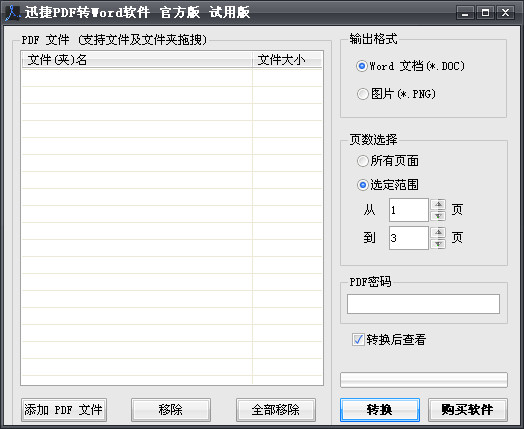Screen dimensions: 524x429
Task: Maximize the application window
Action: pyautogui.click(x=485, y=13)
